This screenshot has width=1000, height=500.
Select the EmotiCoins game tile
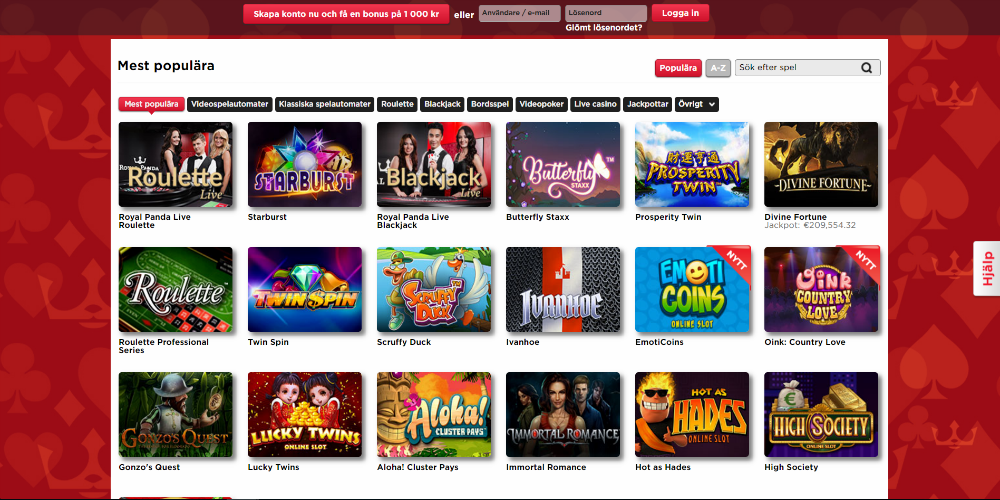pos(692,290)
